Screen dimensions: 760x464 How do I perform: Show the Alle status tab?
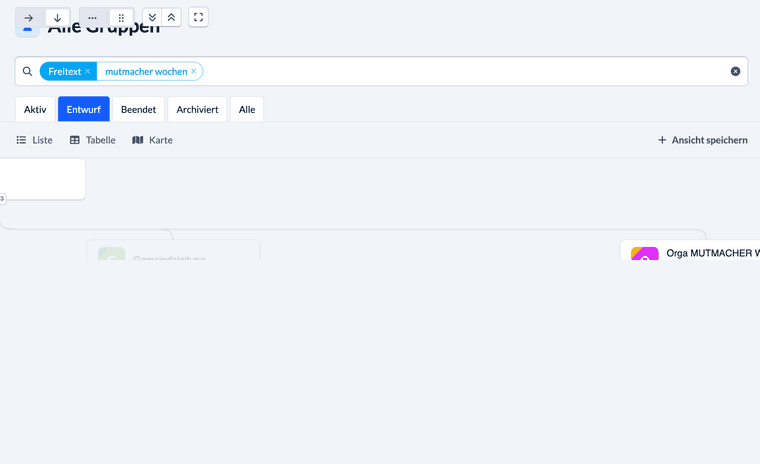(247, 109)
